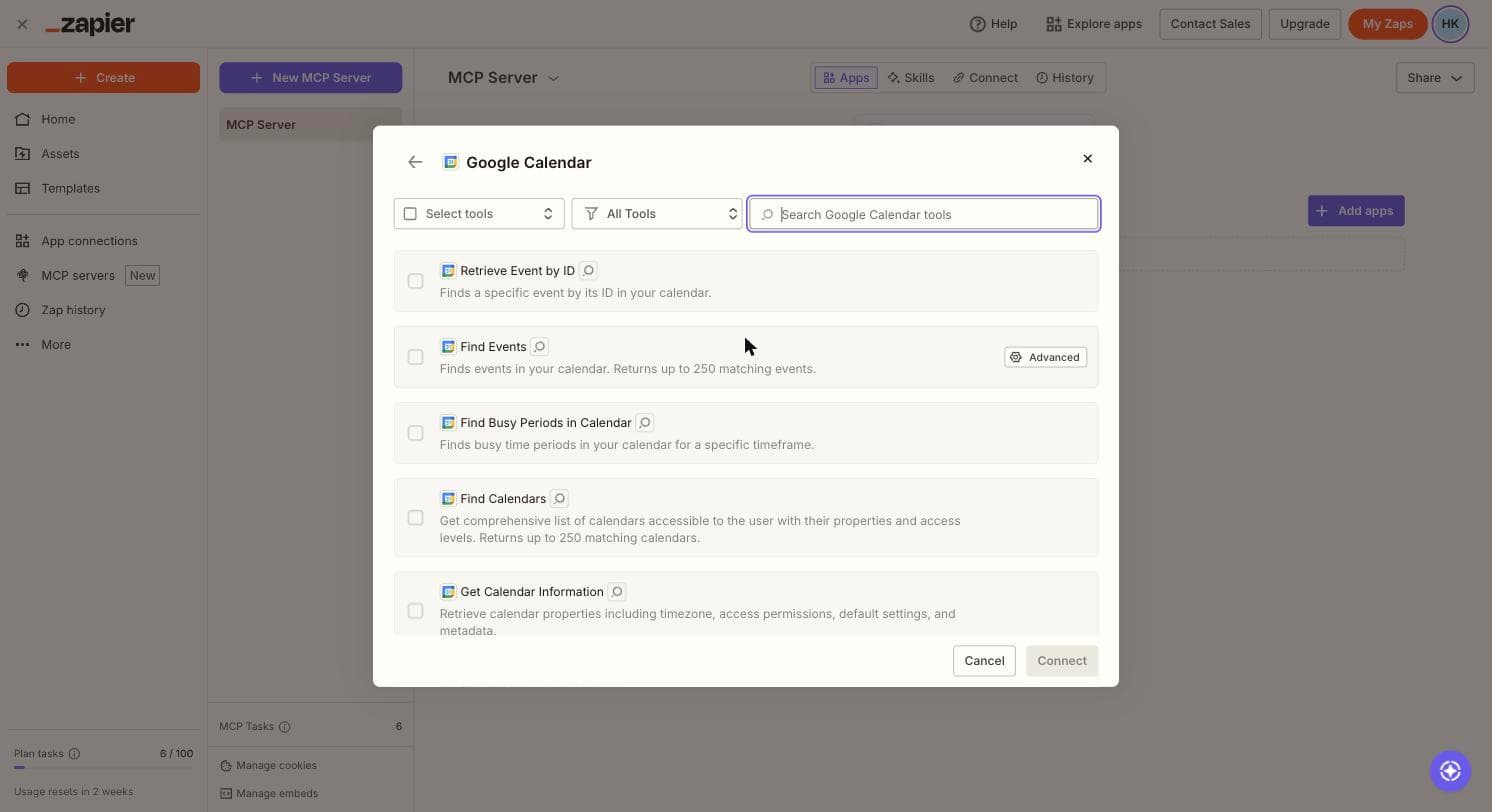Viewport: 1492px width, 812px height.
Task: Click magnifier icon beside Get Calendar Information
Action: (617, 592)
